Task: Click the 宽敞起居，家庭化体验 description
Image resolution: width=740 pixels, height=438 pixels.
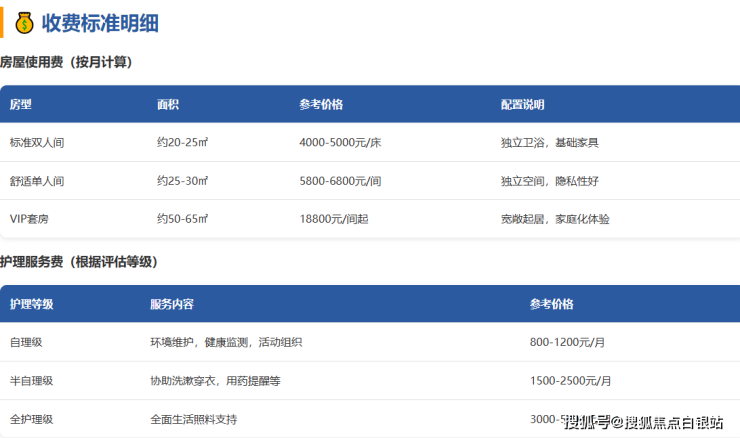Action: tap(555, 219)
